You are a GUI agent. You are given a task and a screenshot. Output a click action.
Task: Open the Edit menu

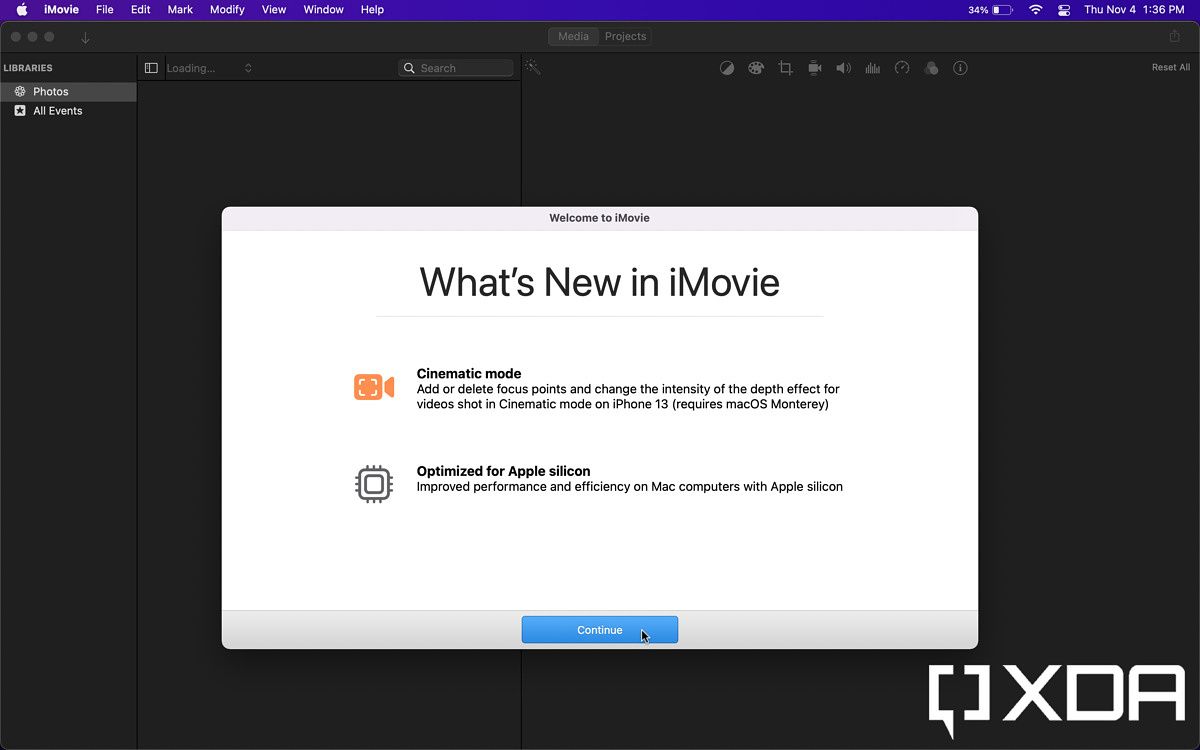(141, 10)
